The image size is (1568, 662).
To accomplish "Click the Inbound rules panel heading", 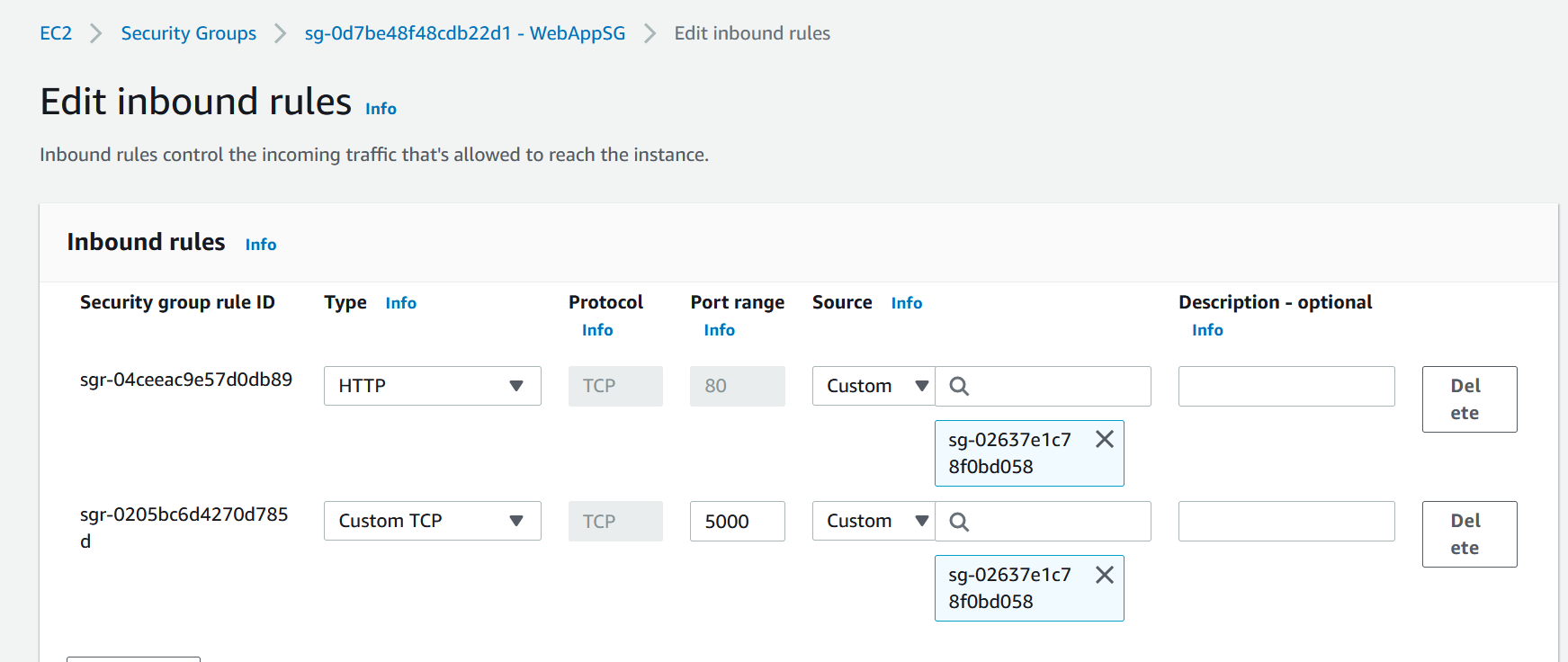I will pos(146,242).
